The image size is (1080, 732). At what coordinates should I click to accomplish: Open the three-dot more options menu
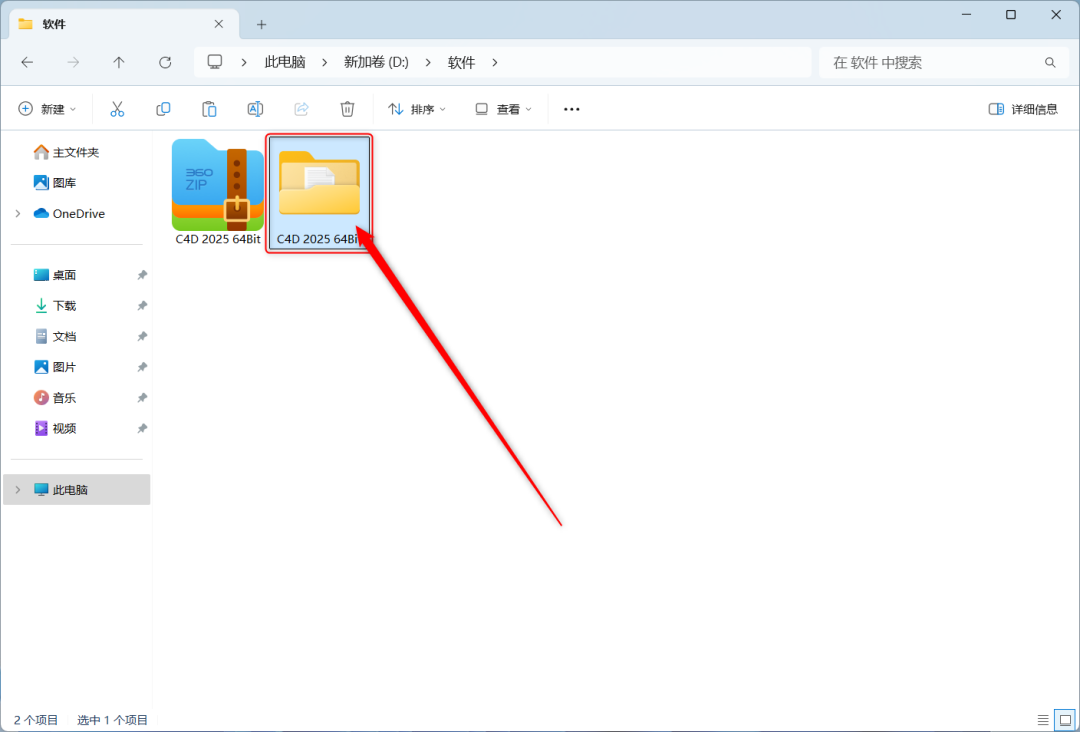[572, 109]
